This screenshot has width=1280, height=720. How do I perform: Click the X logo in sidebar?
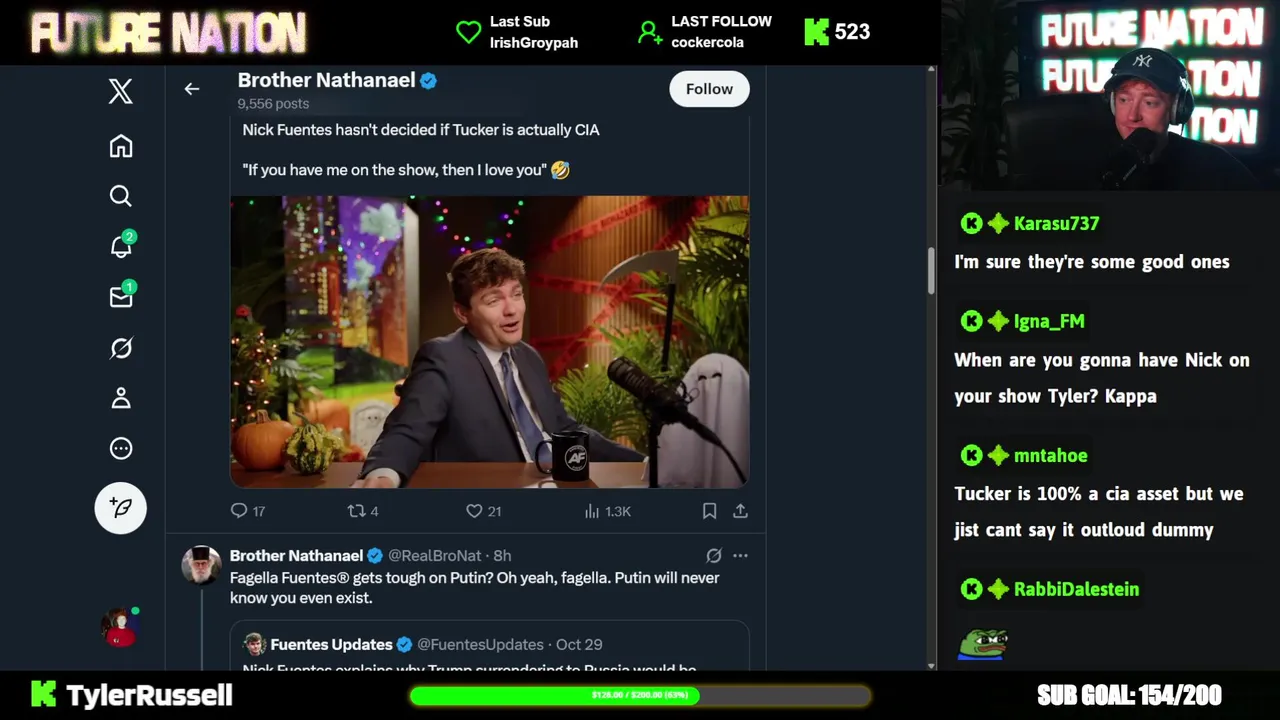click(121, 91)
